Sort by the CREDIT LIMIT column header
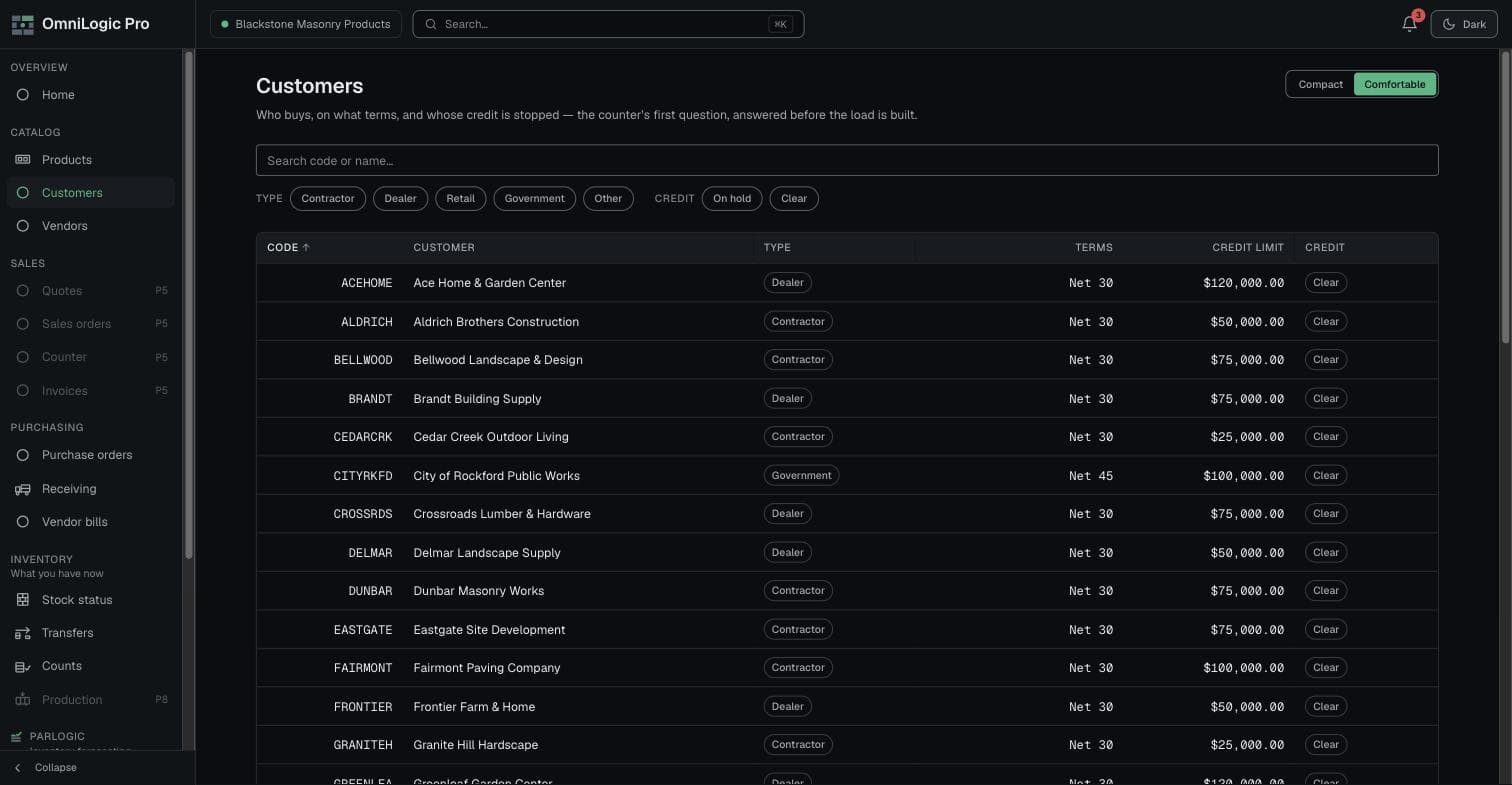This screenshot has height=785, width=1512. (1248, 247)
